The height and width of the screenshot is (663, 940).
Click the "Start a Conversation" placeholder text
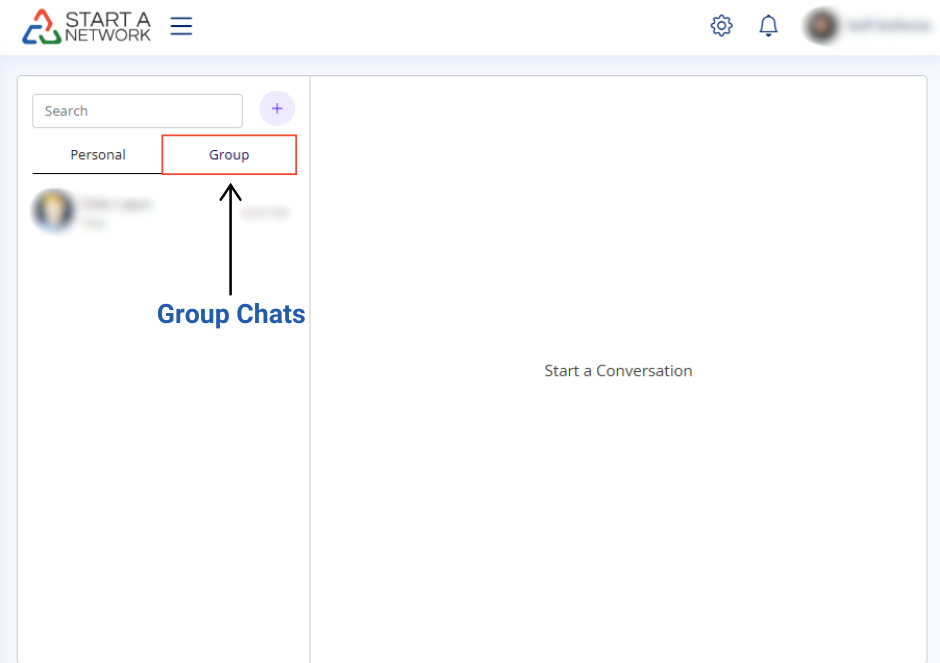[x=618, y=371]
